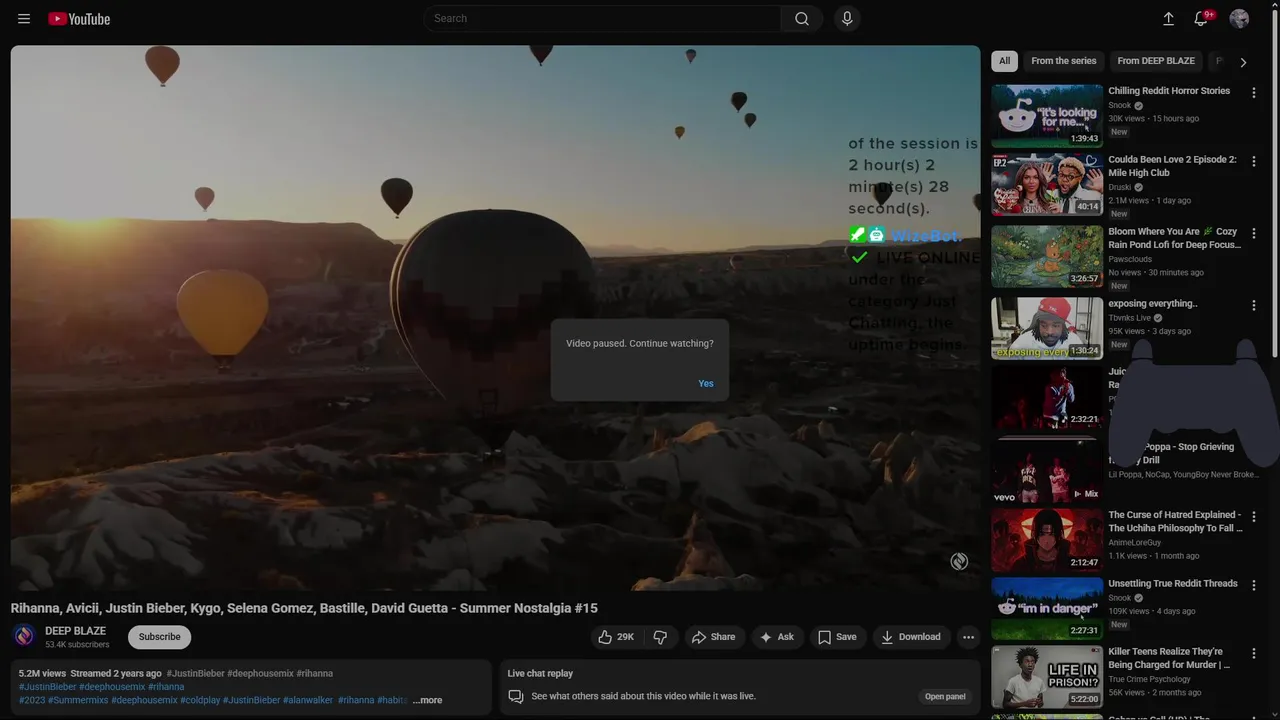
Task: Open True Crime Psychology channel name
Action: pos(1149,680)
